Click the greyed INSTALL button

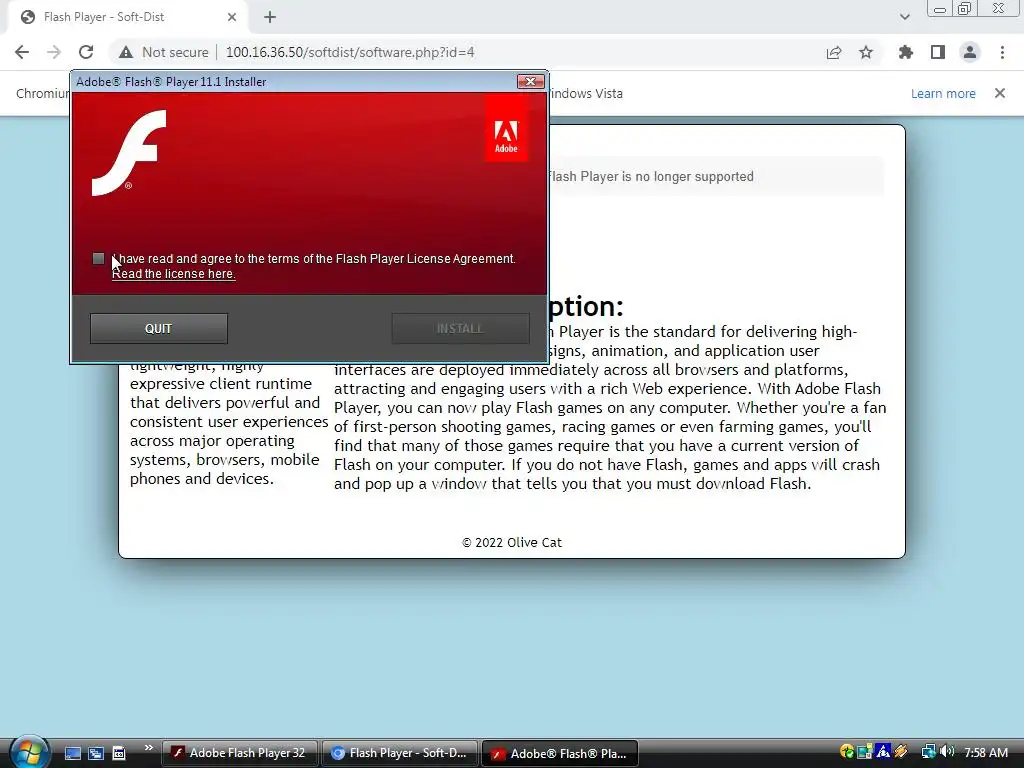[x=460, y=328]
